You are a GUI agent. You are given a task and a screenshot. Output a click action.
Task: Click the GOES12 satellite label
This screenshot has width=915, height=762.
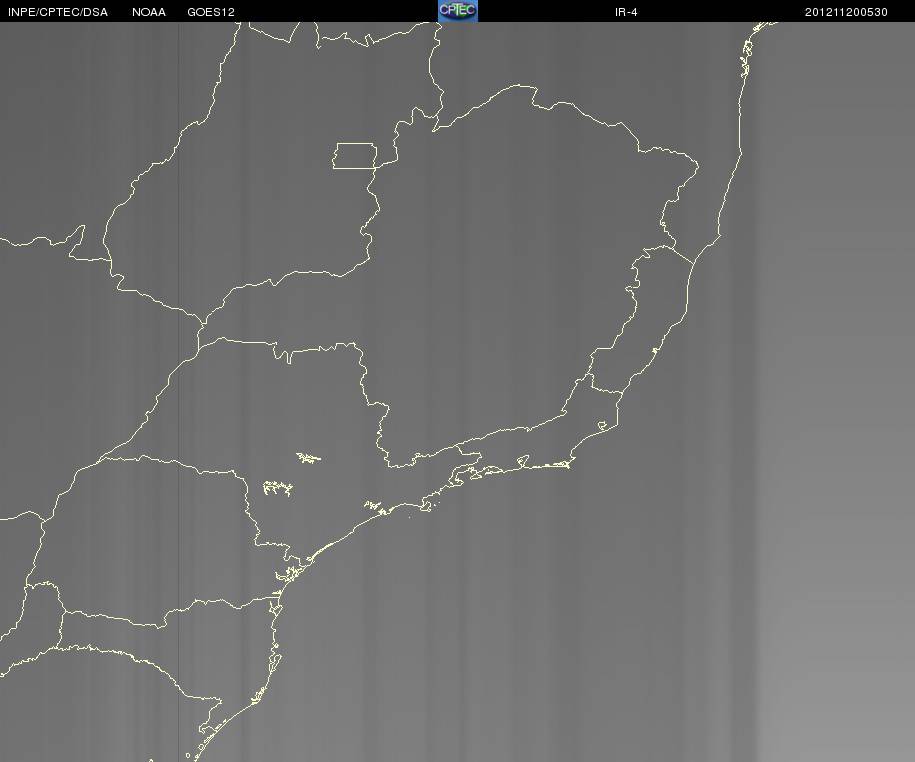pos(211,12)
